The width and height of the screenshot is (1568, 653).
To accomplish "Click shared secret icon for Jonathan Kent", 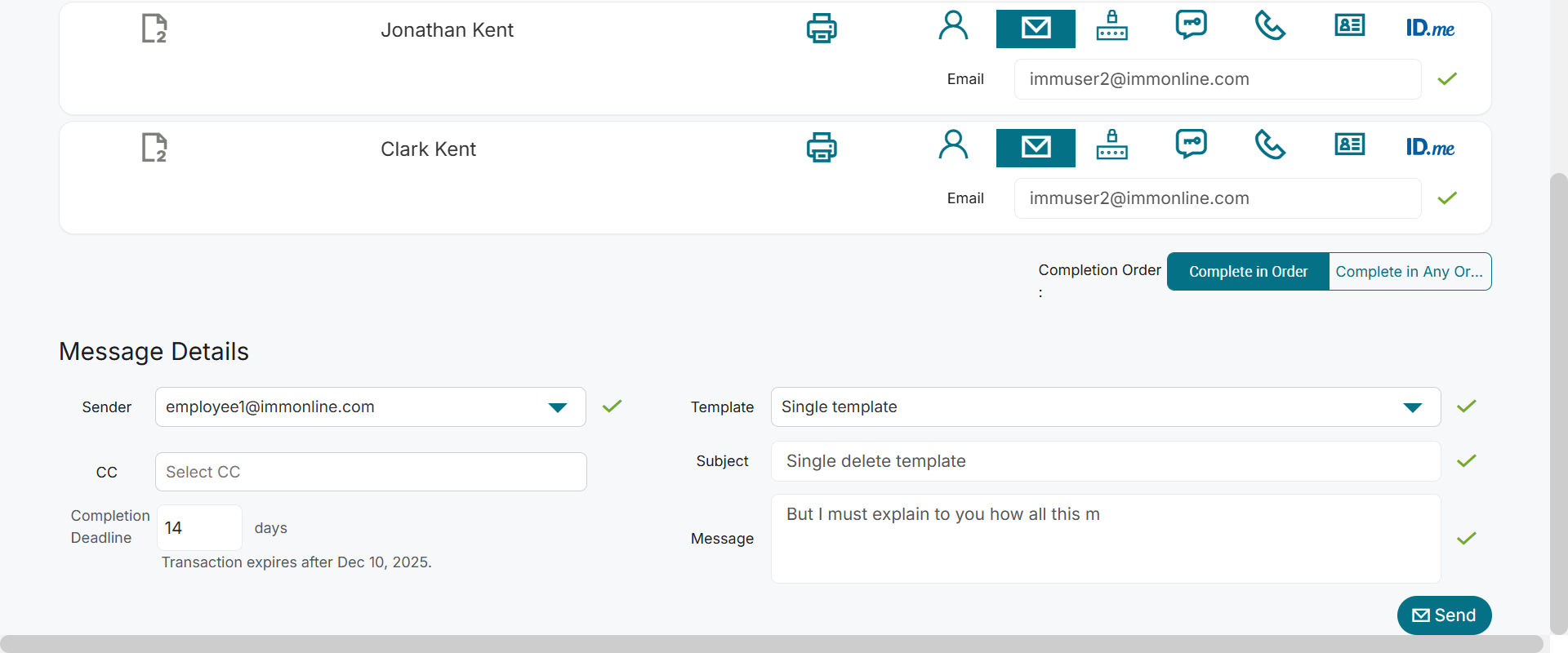I will 1111,26.
